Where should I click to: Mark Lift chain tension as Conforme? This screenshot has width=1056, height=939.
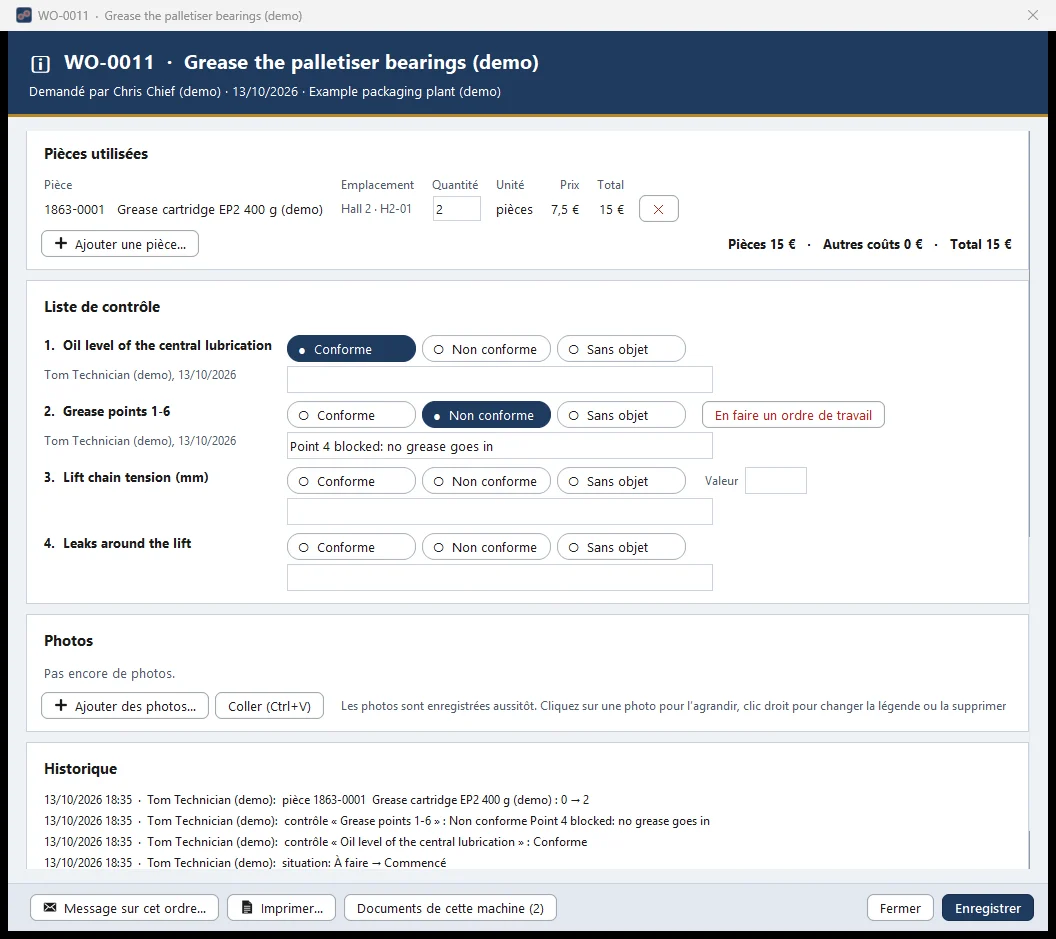click(x=351, y=481)
